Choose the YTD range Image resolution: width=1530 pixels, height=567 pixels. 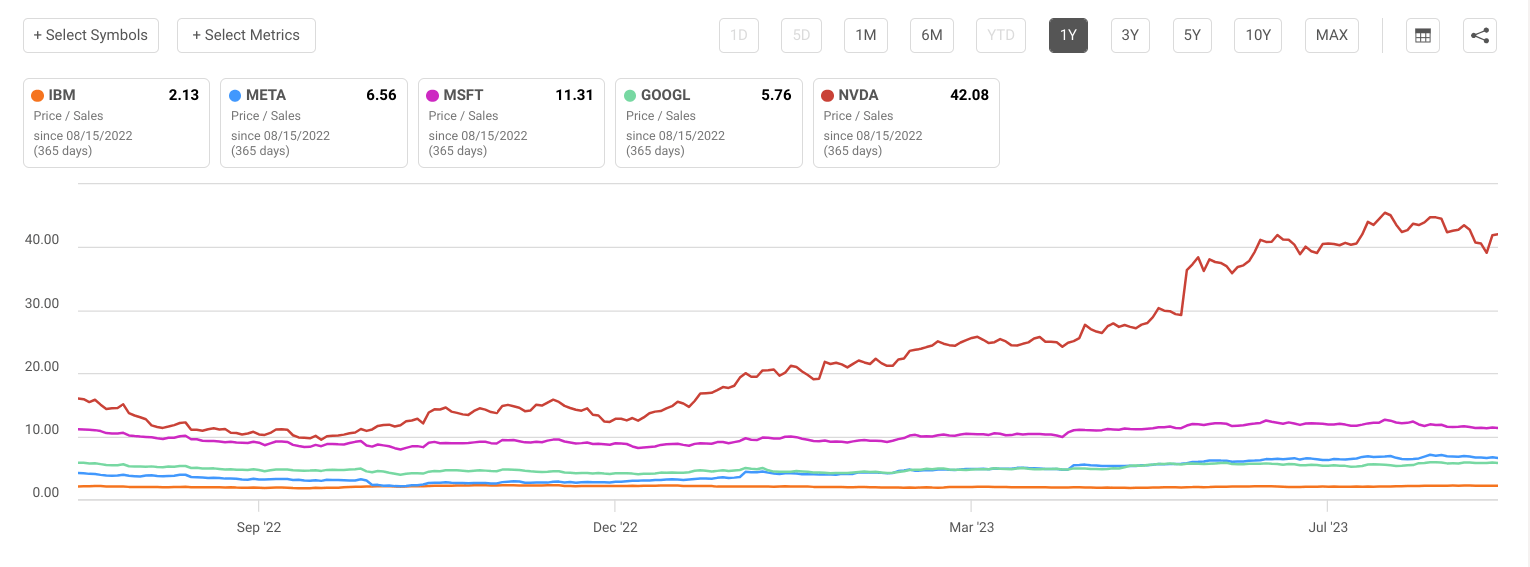click(1001, 35)
